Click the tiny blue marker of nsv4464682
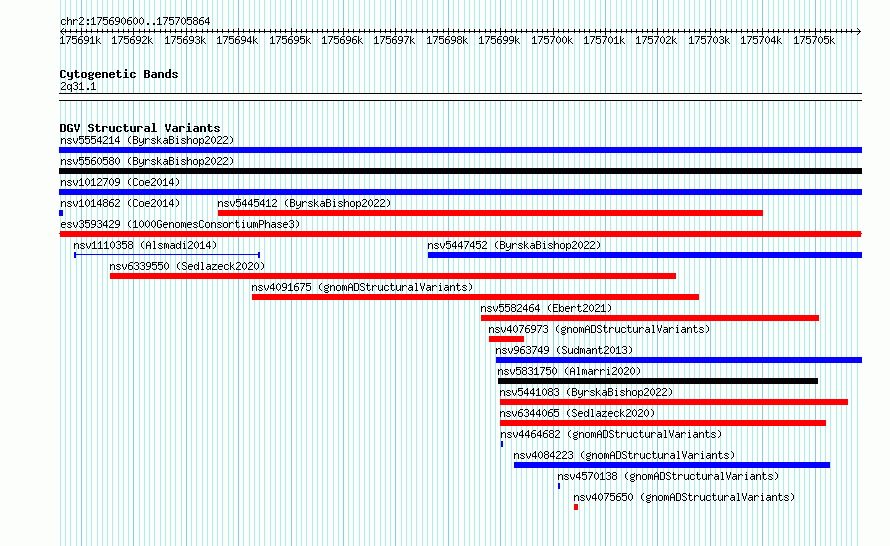Screen dimensions: 890x546 (x=502, y=444)
